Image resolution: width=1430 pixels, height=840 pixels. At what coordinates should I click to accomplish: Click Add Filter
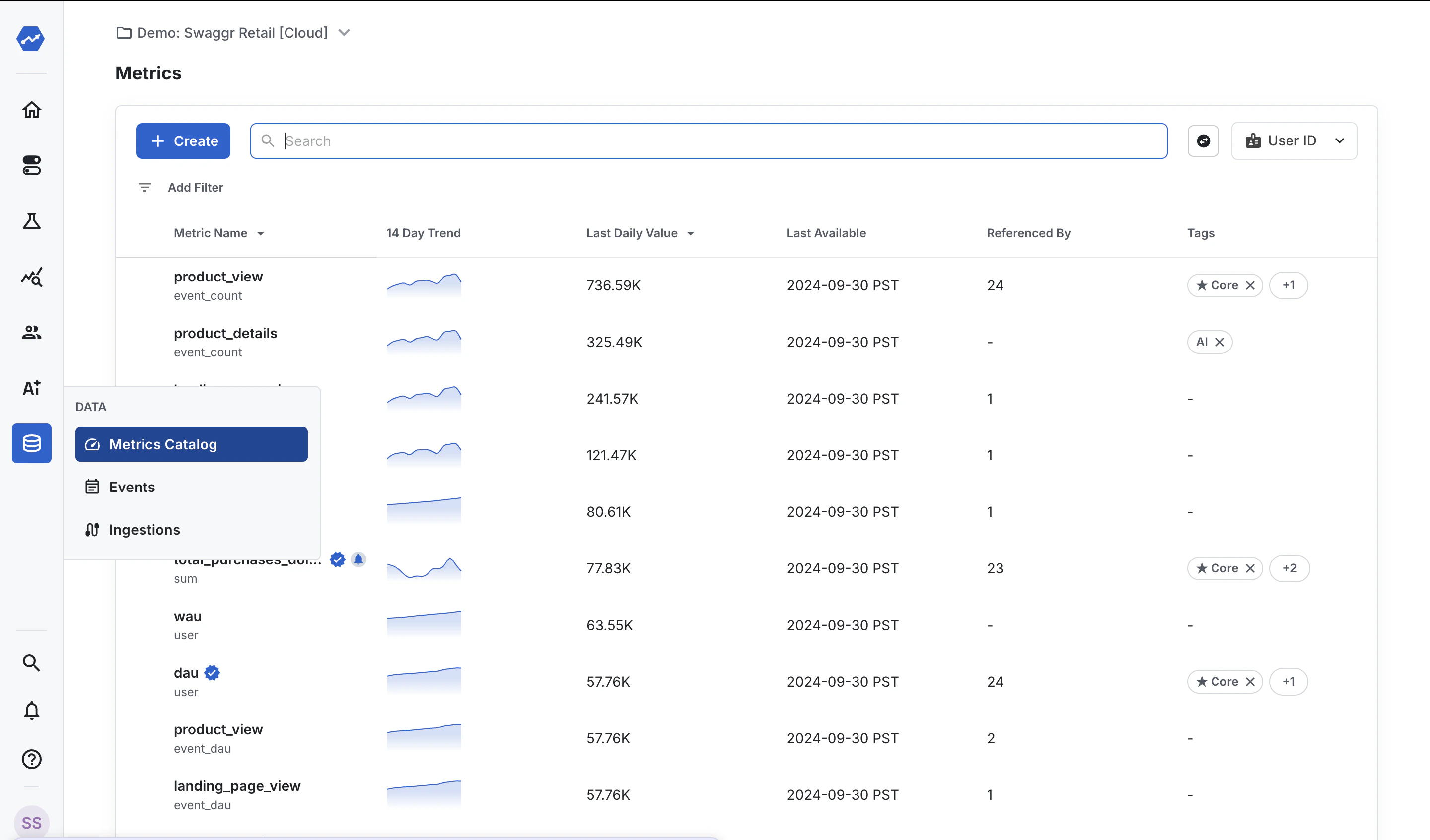tap(195, 187)
